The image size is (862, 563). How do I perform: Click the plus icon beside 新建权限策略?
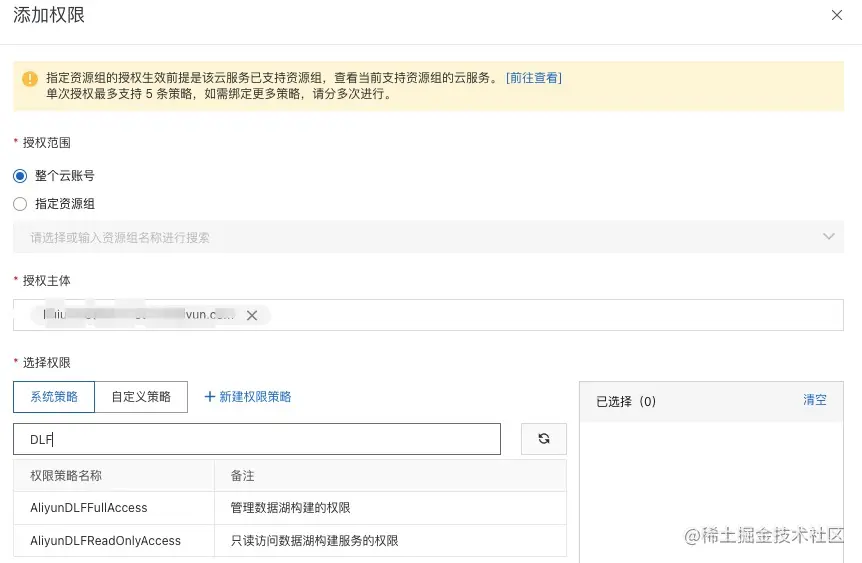209,396
